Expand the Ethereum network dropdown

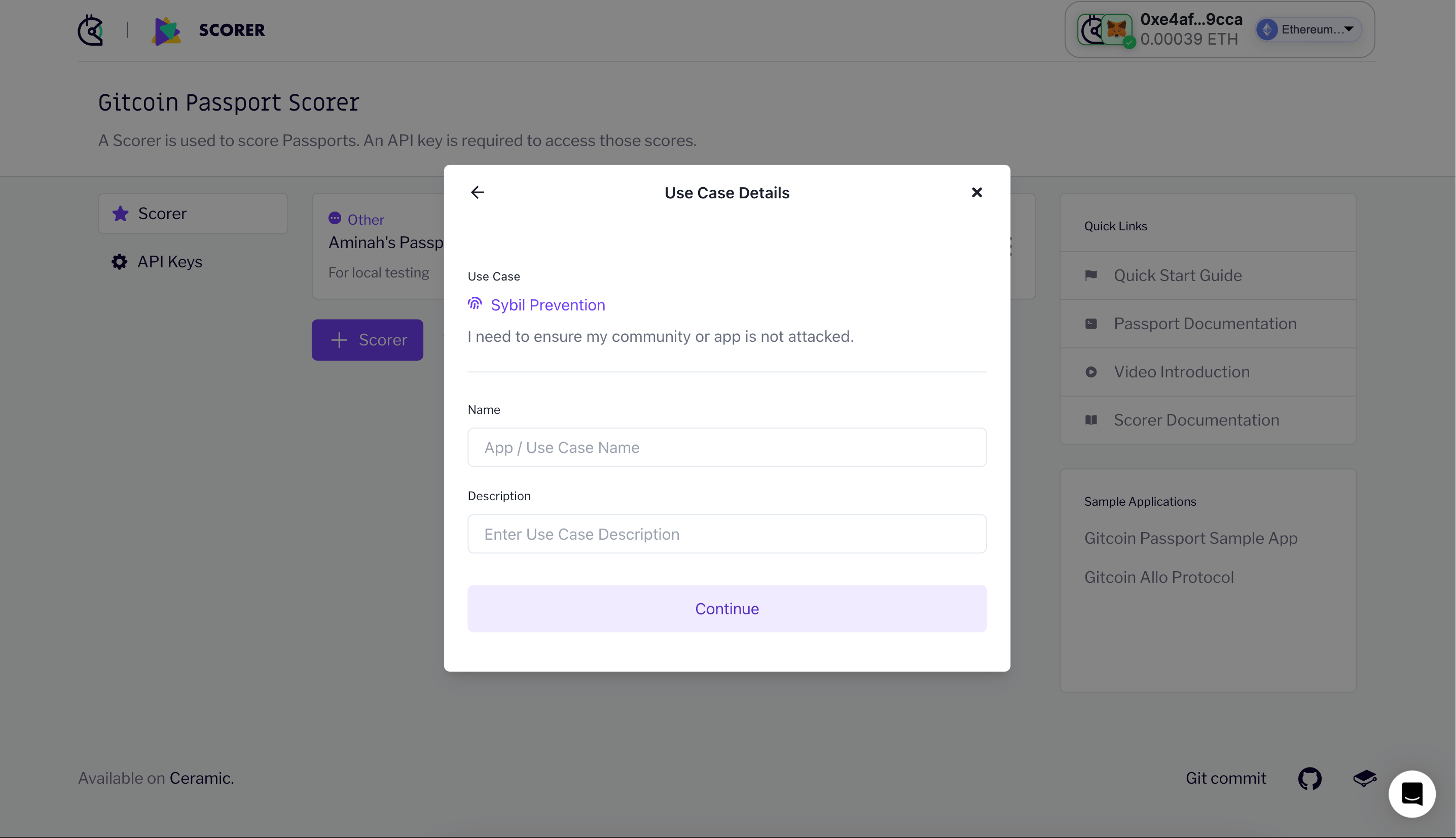tap(1308, 29)
